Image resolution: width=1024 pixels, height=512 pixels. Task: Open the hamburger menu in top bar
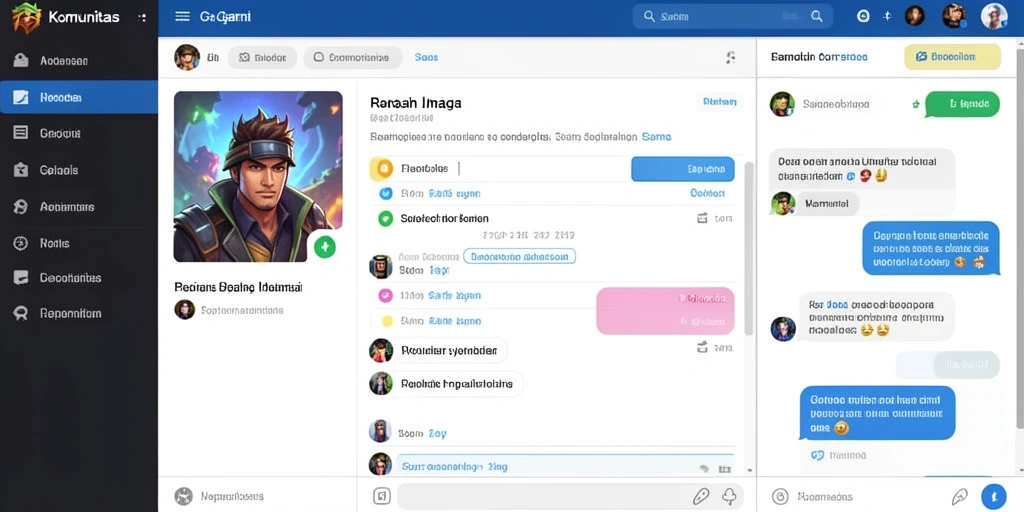[182, 16]
